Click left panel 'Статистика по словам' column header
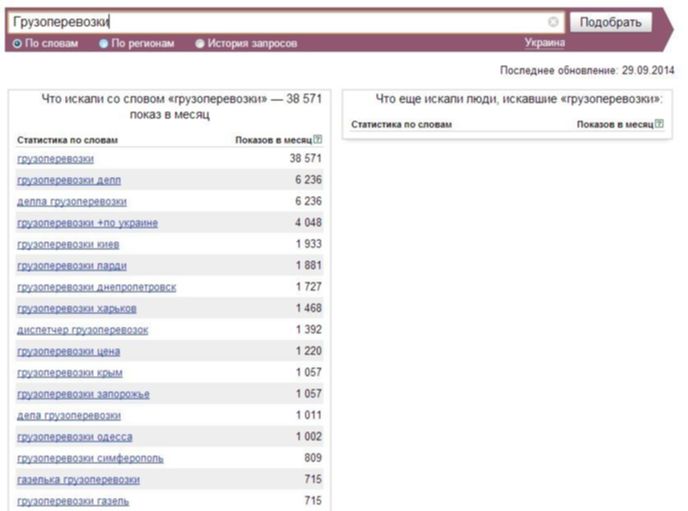Screen dimensions: 688x511 point(68,140)
